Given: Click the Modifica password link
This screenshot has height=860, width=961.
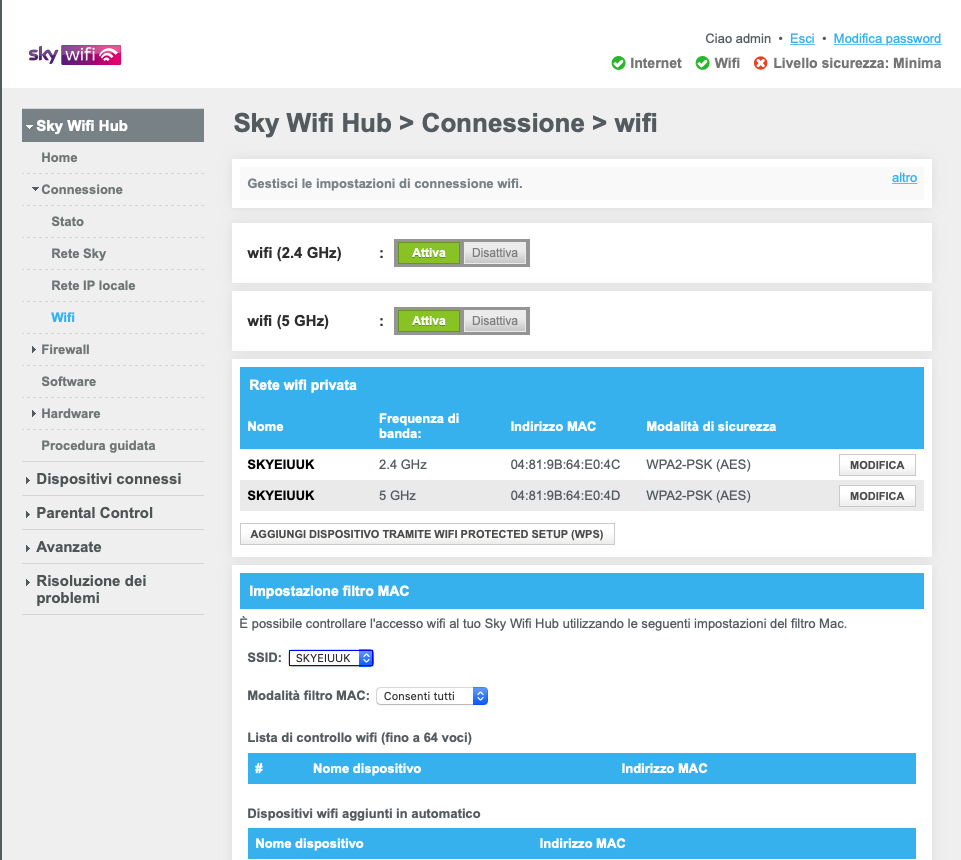Looking at the screenshot, I should click(x=887, y=39).
